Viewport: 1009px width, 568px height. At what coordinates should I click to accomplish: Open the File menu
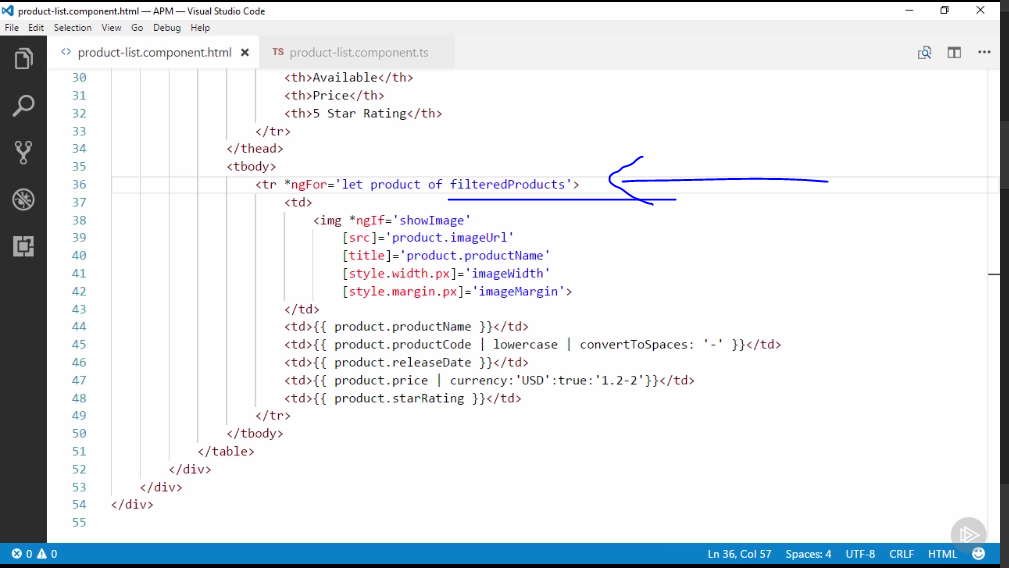point(12,28)
